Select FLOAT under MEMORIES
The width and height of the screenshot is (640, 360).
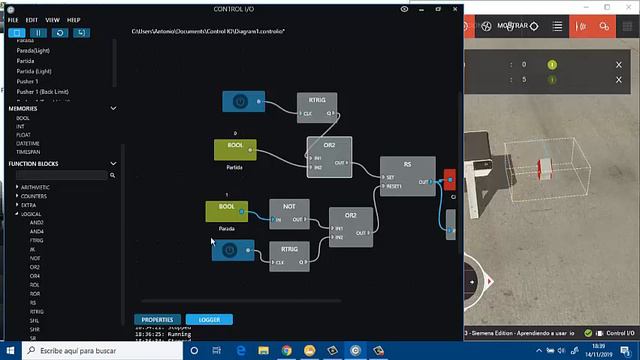tap(23, 135)
